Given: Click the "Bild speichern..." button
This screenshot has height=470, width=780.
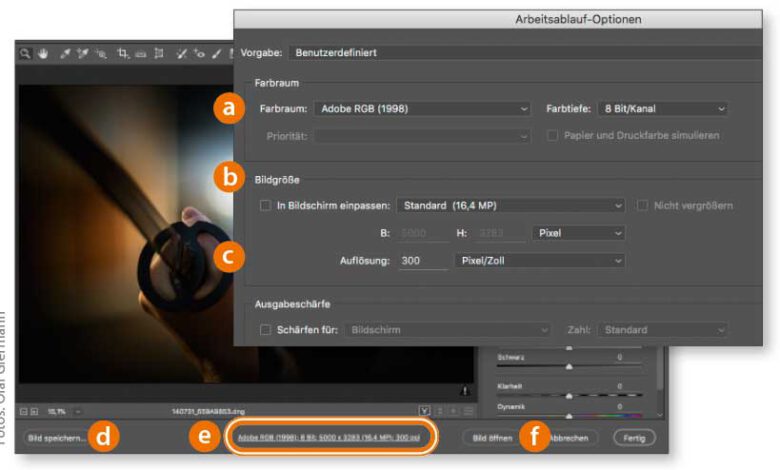Looking at the screenshot, I should pyautogui.click(x=57, y=438).
